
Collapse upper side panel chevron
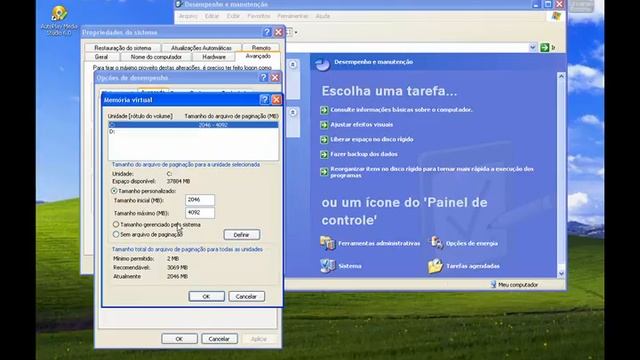click(293, 65)
